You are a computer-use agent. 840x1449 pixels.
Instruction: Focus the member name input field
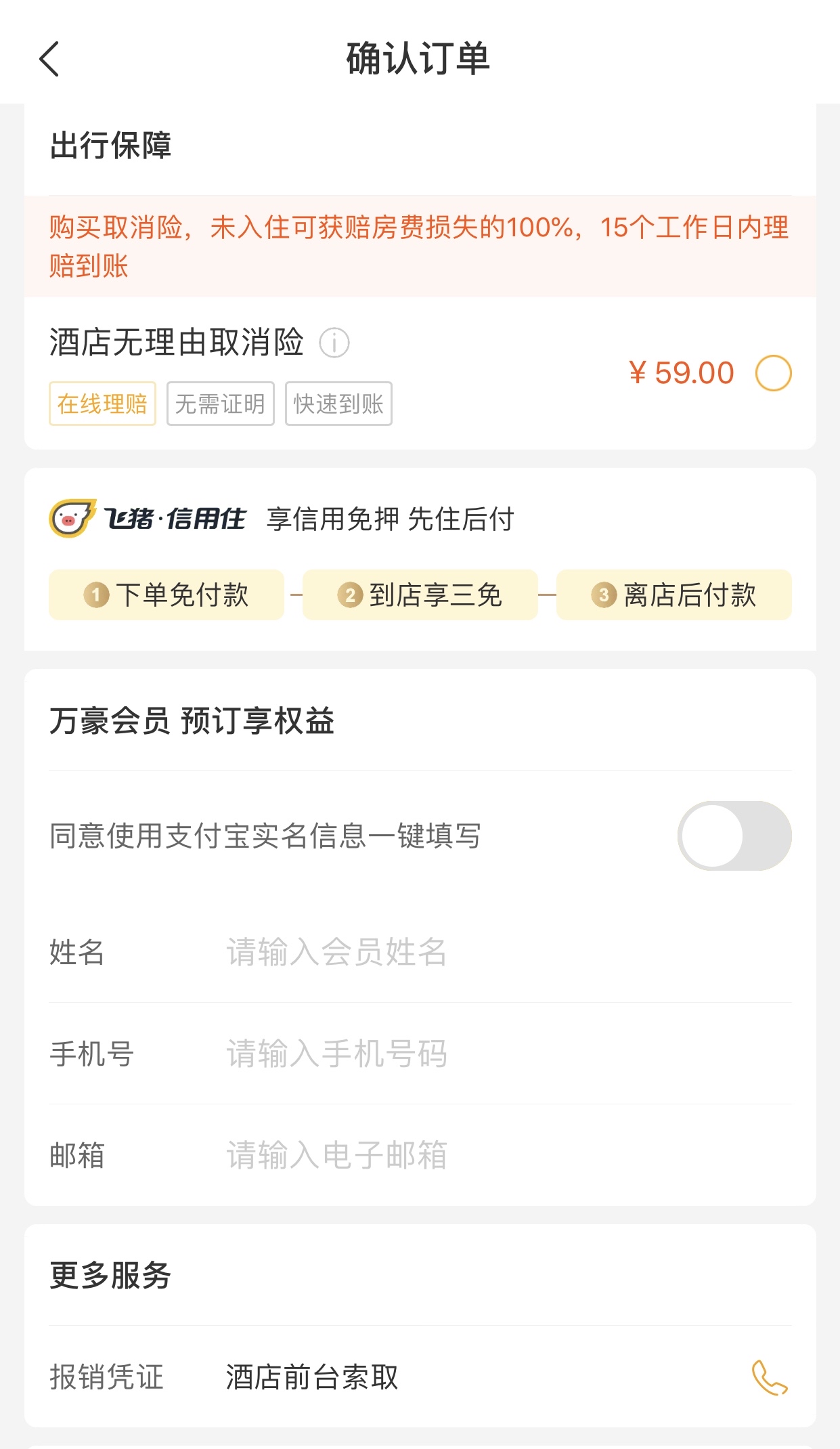[508, 952]
